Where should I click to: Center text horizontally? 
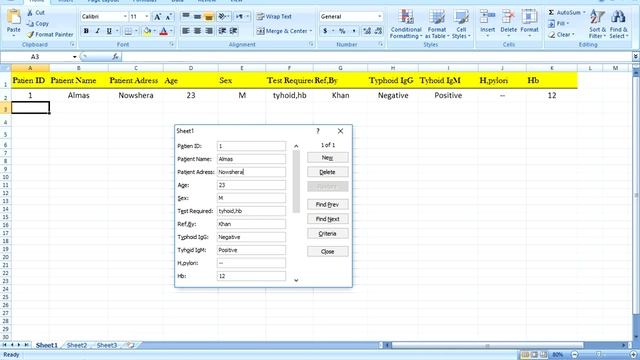198,31
